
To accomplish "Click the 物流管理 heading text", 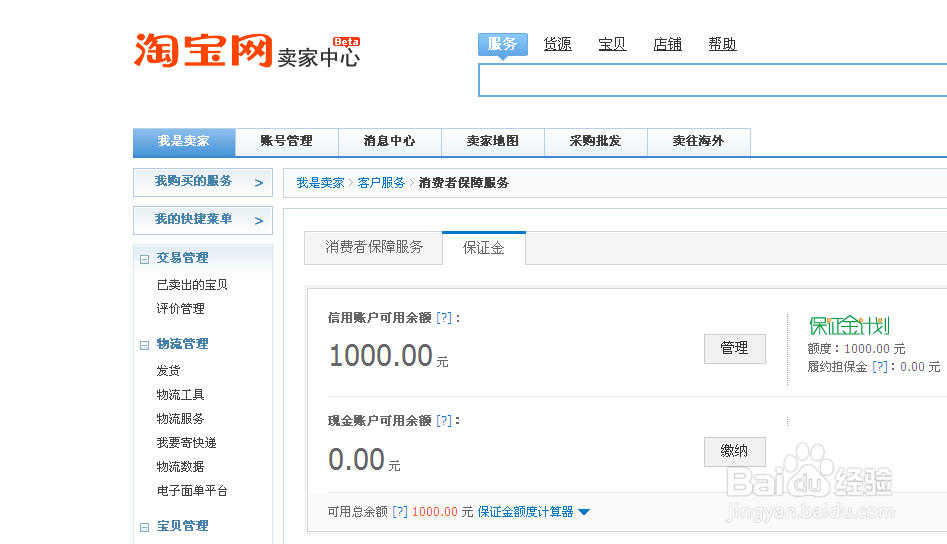I will pos(182,344).
